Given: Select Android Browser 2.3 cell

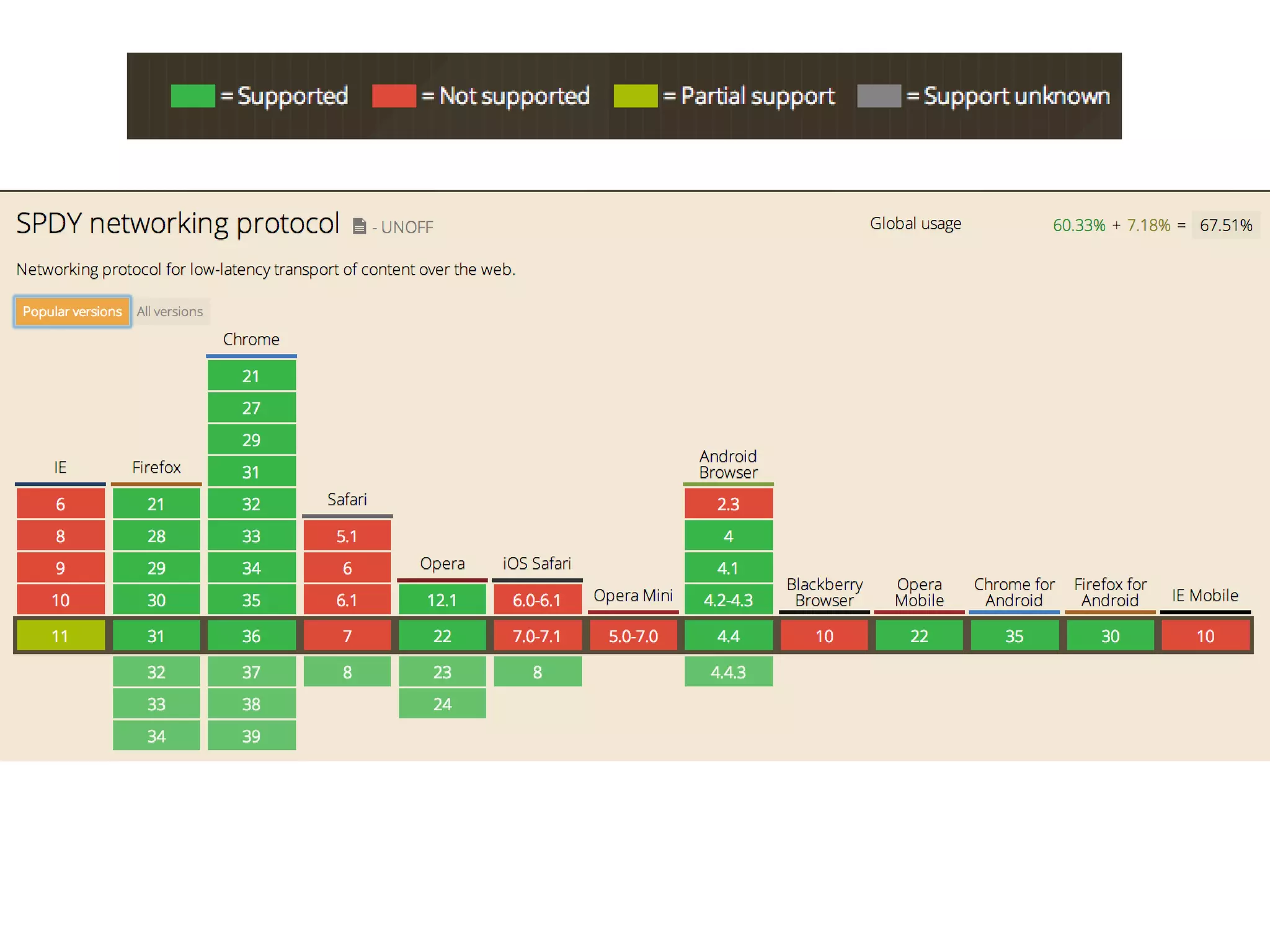Looking at the screenshot, I should [728, 504].
